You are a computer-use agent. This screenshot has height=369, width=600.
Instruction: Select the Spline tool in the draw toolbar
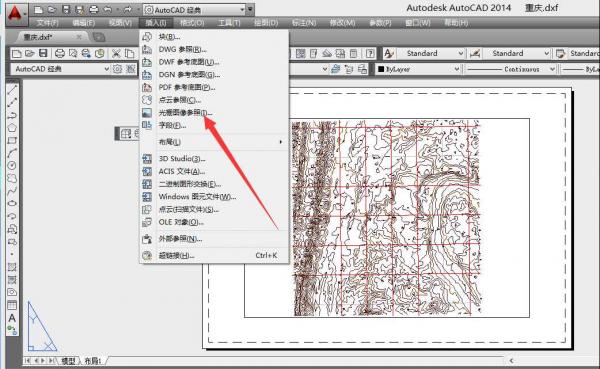tap(12, 191)
